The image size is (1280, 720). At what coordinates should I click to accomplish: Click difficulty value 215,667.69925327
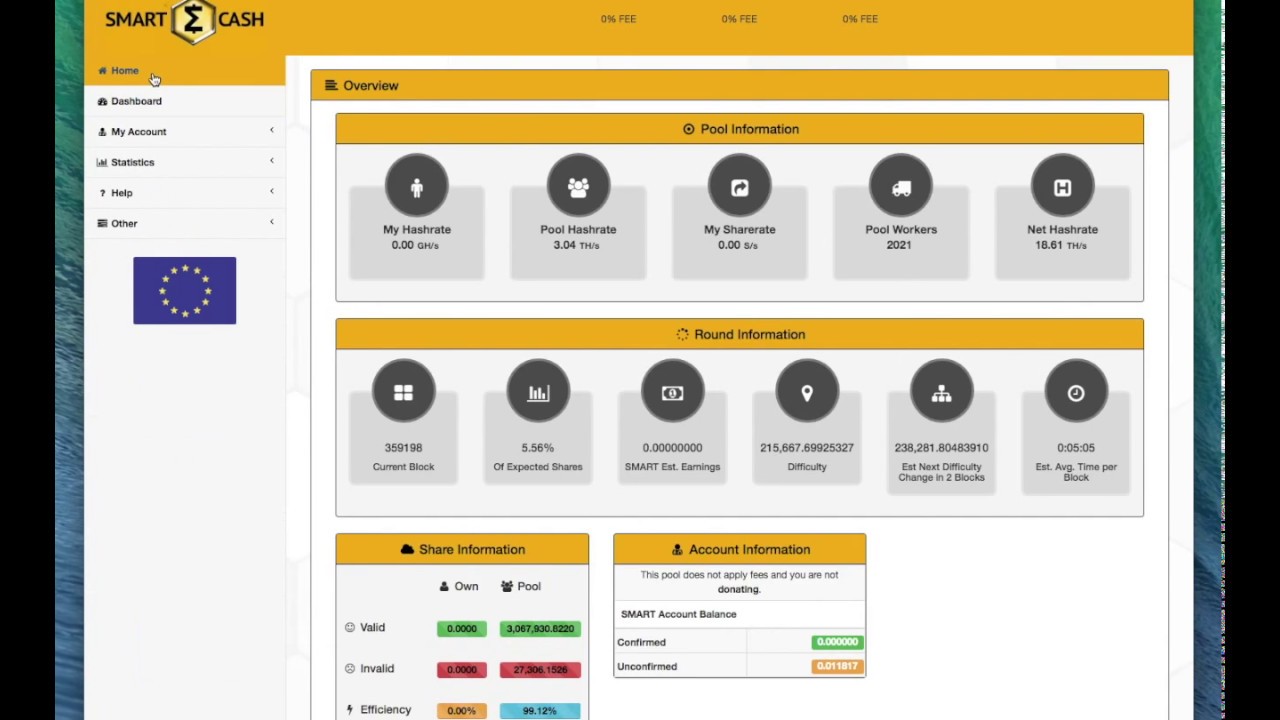coord(807,448)
